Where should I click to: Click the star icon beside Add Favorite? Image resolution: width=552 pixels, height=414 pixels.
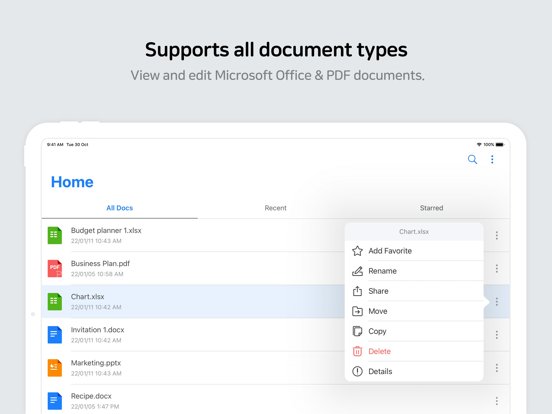coord(357,251)
